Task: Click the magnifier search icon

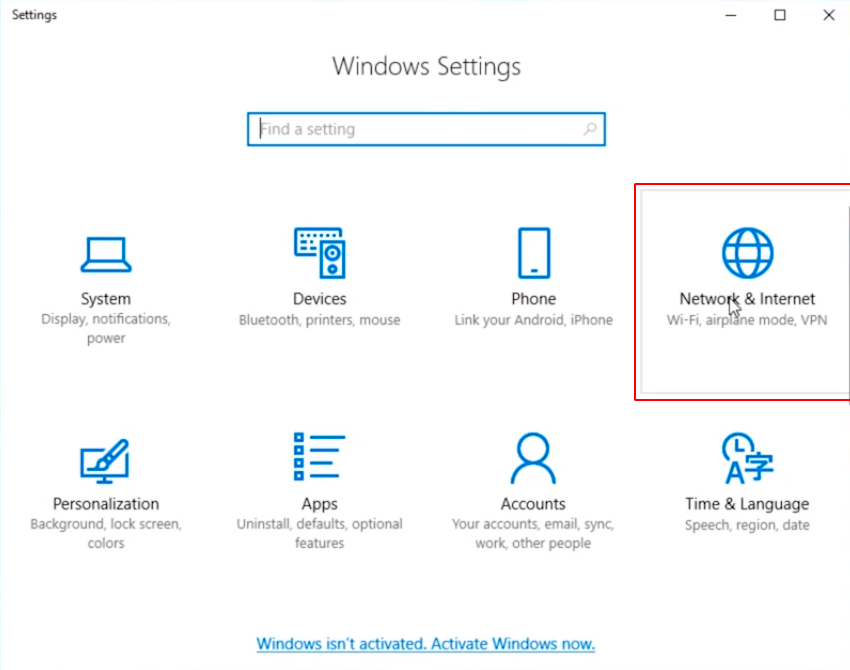Action: coord(590,129)
